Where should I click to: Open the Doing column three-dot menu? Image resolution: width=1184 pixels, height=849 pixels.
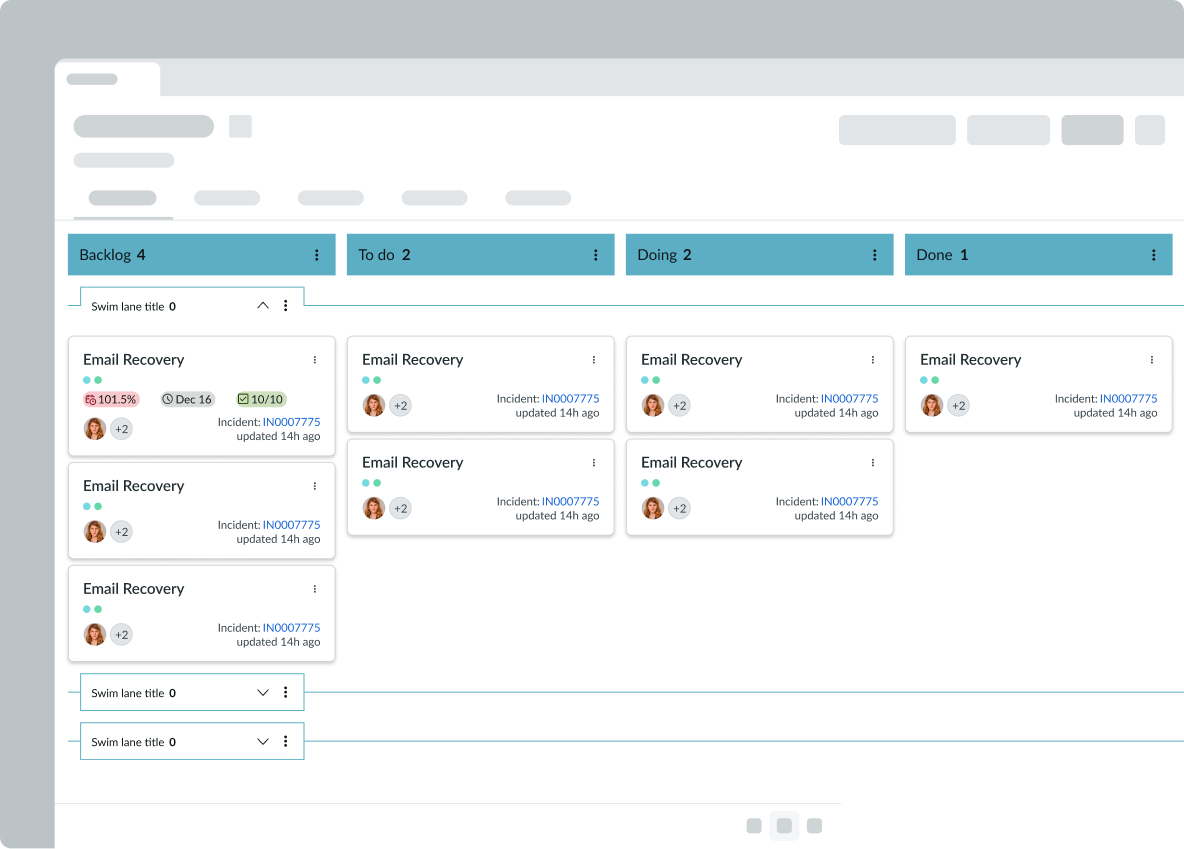(875, 255)
